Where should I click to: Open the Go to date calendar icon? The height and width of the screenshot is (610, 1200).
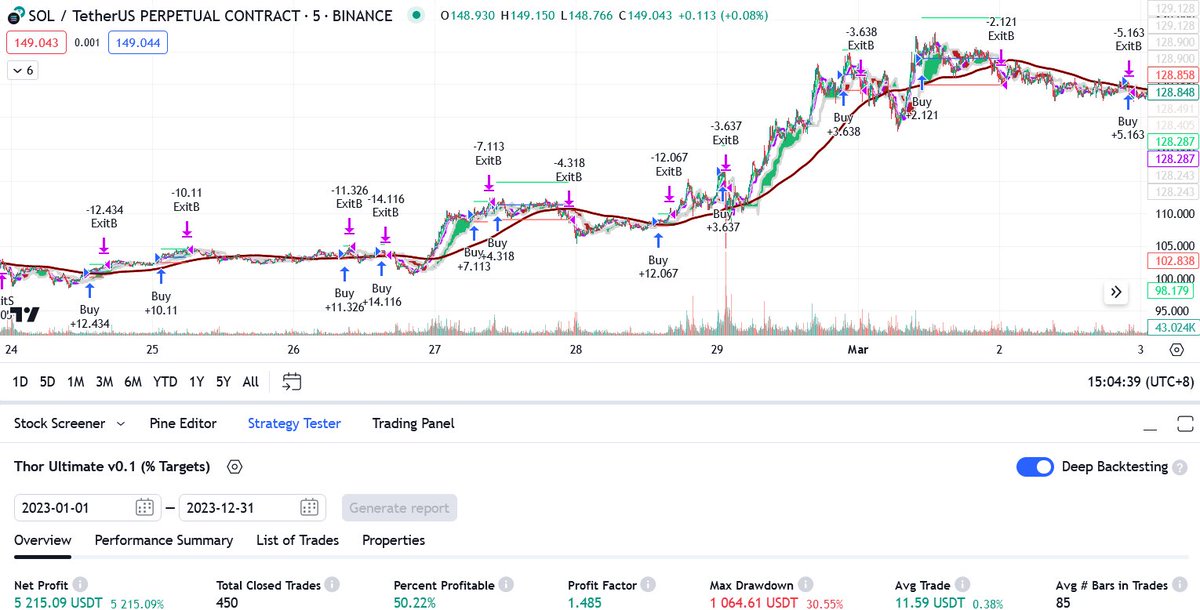pos(292,381)
